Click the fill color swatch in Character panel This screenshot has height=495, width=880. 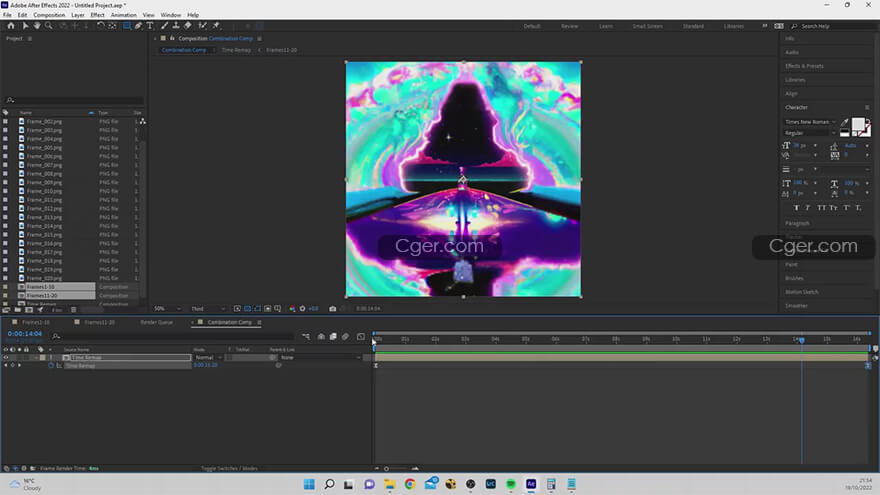858,124
